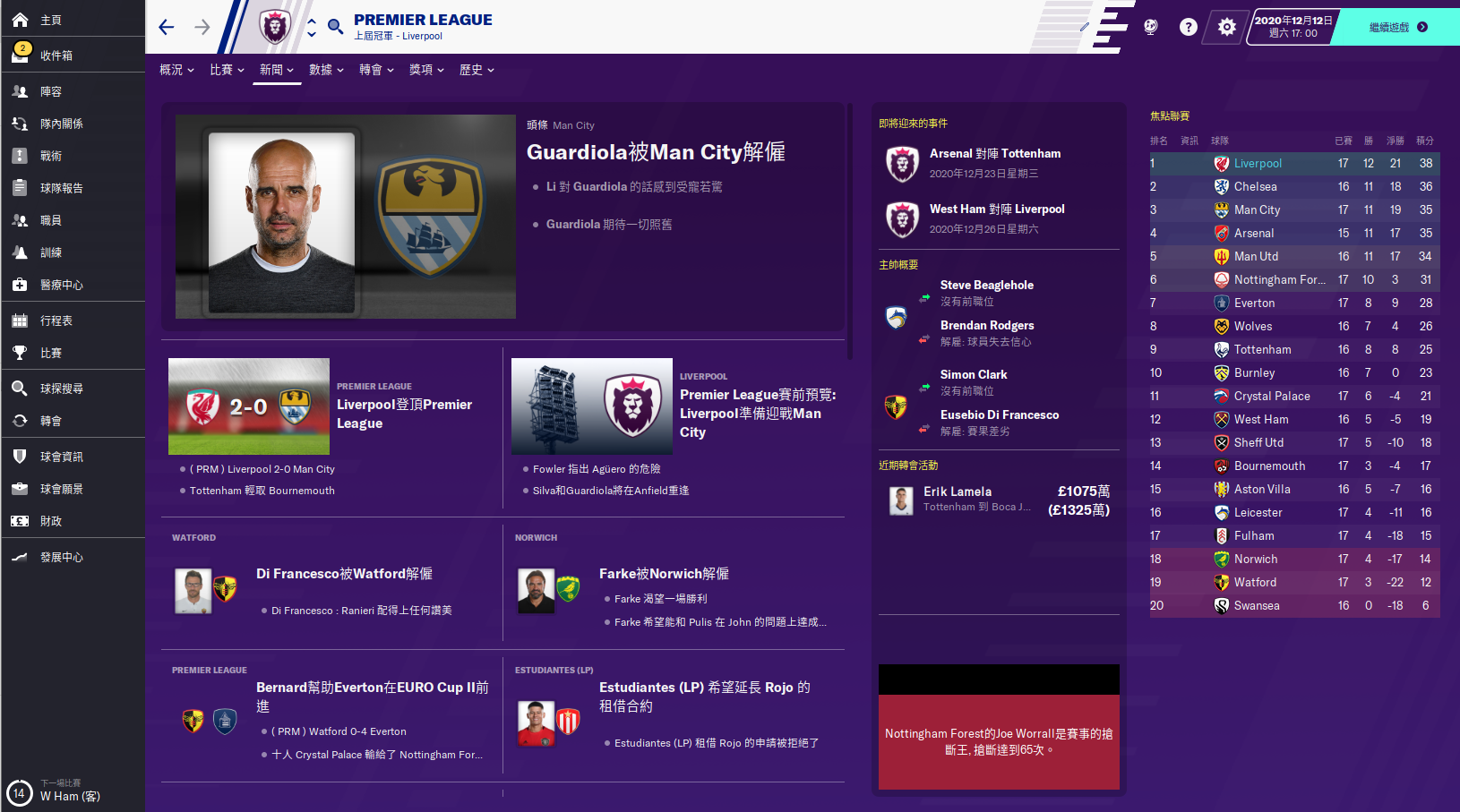Click Brendan Rodgers in manager summary
This screenshot has height=812, width=1460.
pos(987,325)
